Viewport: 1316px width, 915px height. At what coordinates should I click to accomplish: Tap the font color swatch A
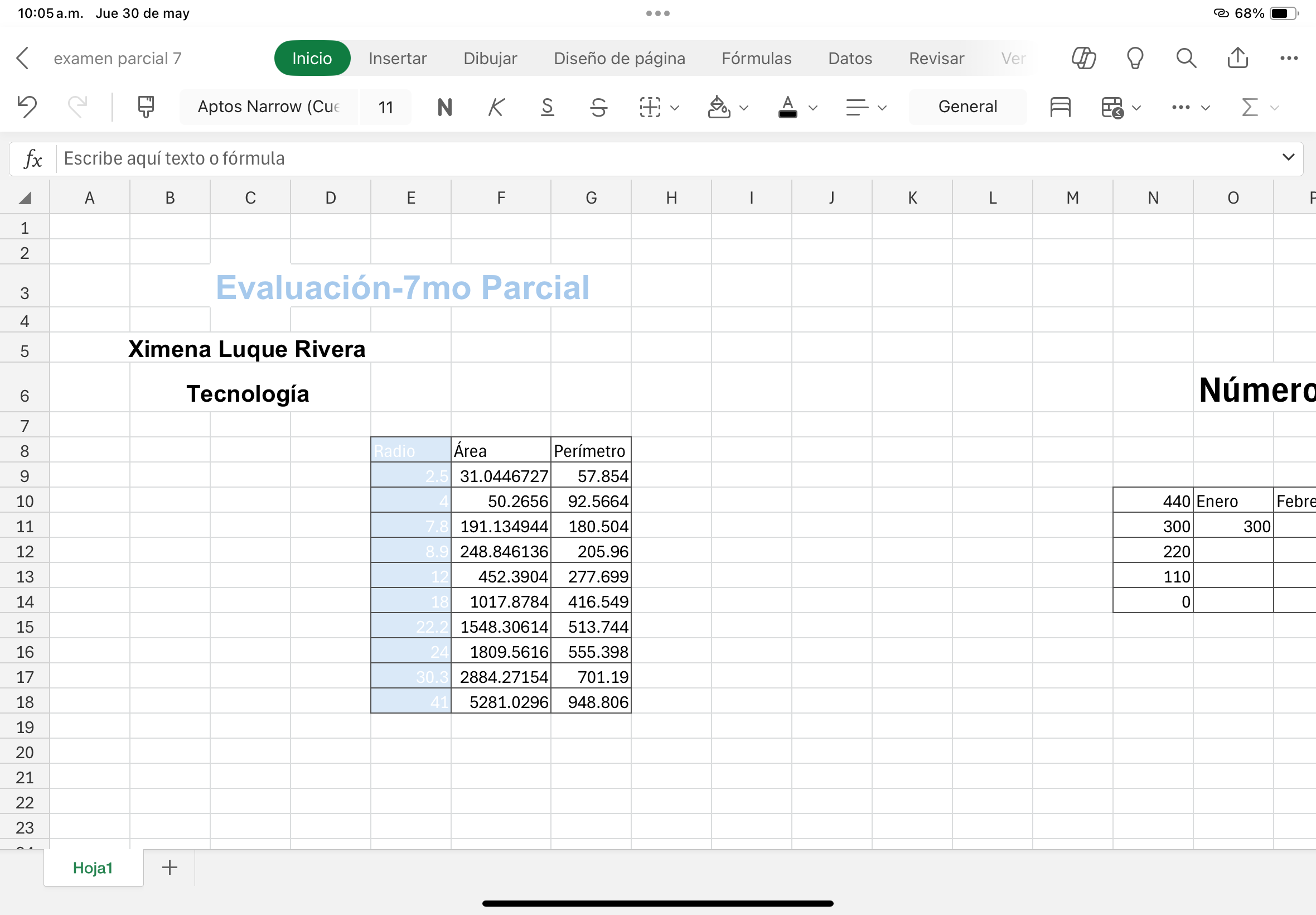pos(788,107)
